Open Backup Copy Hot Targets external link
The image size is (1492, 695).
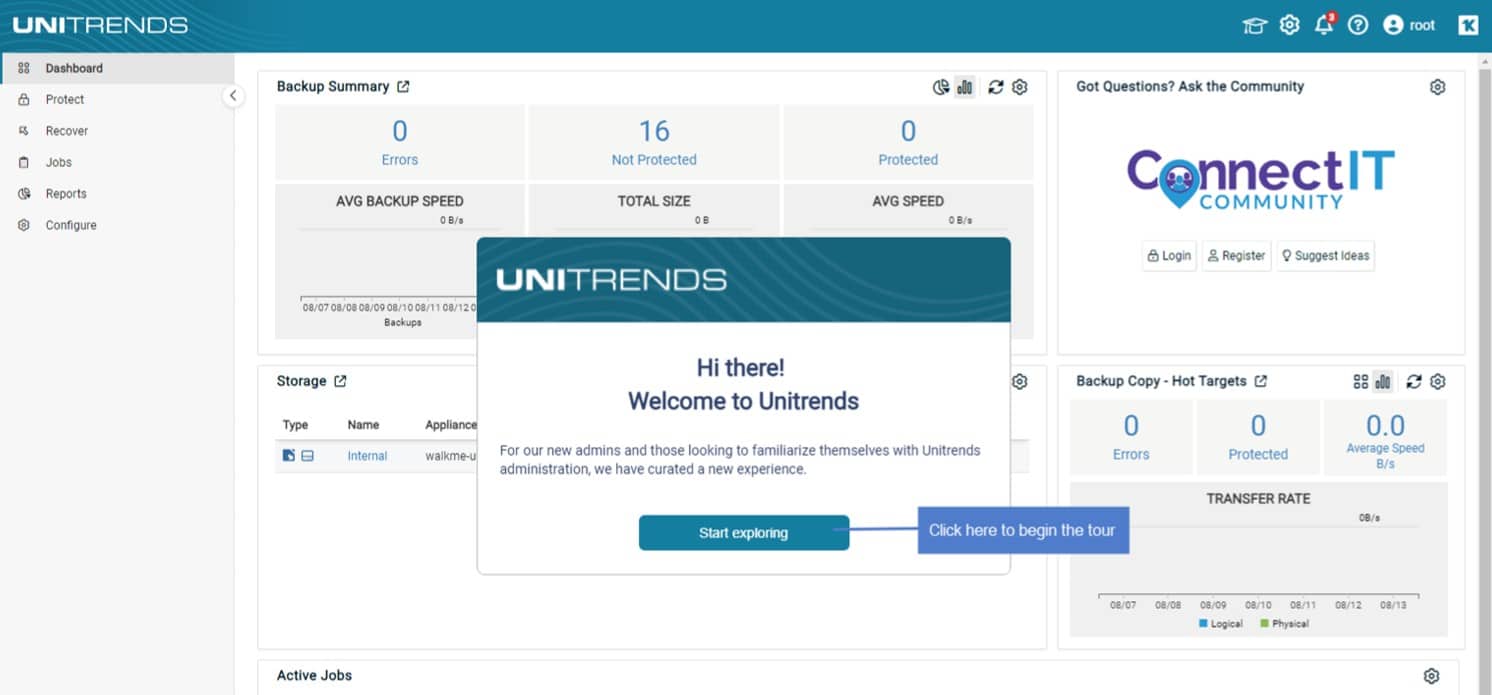[x=1261, y=381]
